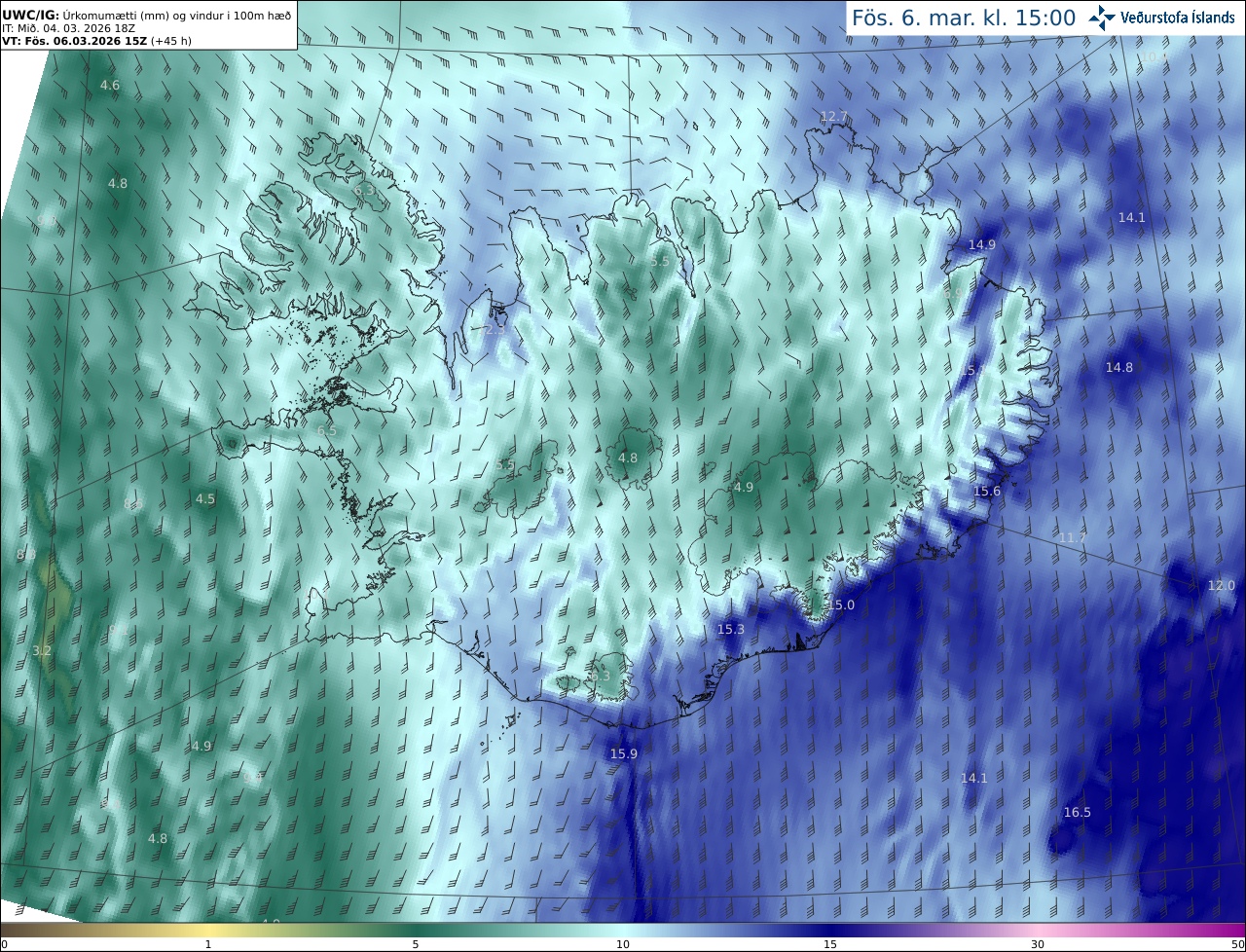Screen dimensions: 1246x952
Task: Click the color scale tick label 0
Action: click(4, 944)
